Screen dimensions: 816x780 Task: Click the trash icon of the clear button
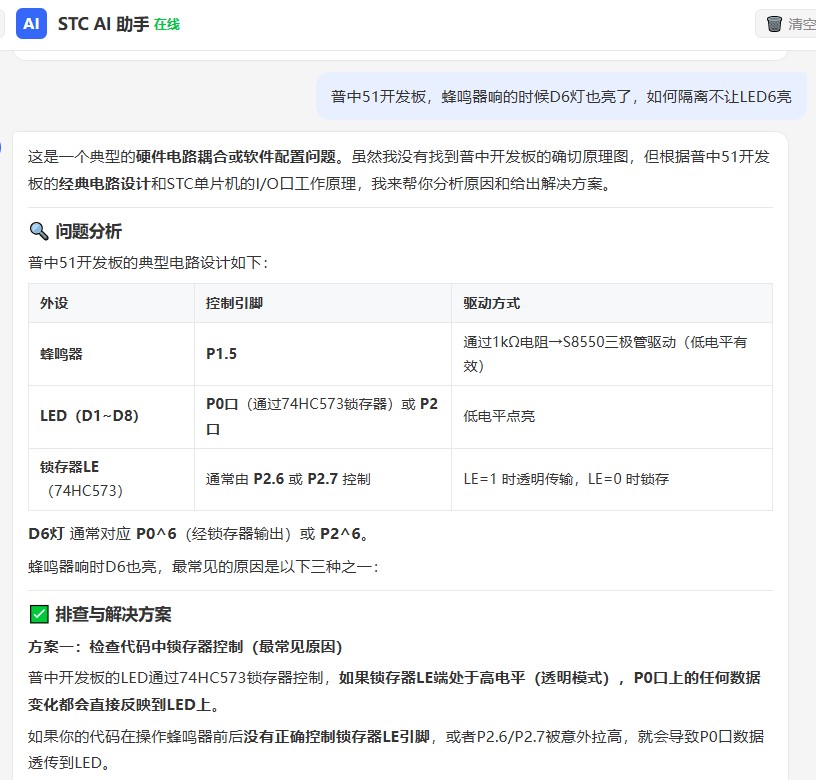(774, 24)
